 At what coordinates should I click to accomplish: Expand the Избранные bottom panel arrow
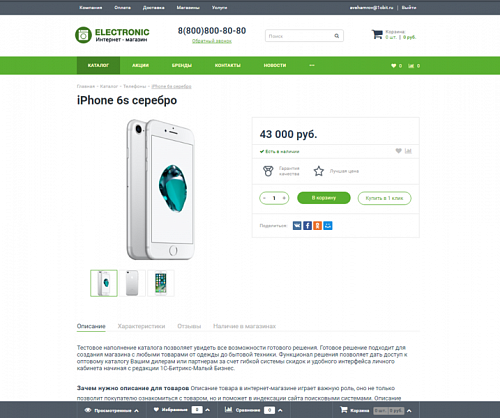208,410
